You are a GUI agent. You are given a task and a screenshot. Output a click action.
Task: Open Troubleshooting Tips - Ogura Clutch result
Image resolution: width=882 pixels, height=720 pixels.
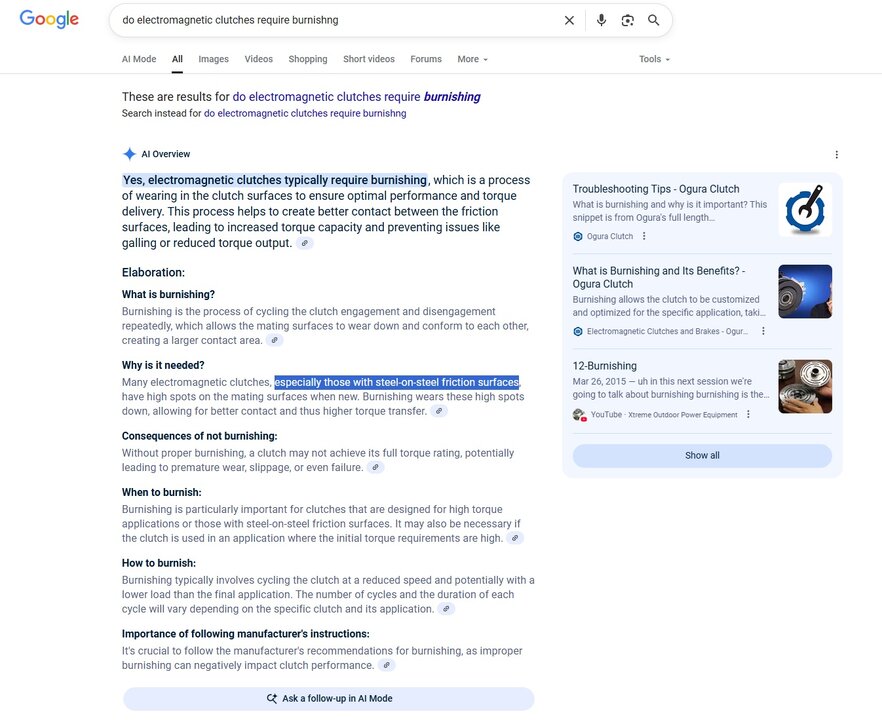pos(656,189)
